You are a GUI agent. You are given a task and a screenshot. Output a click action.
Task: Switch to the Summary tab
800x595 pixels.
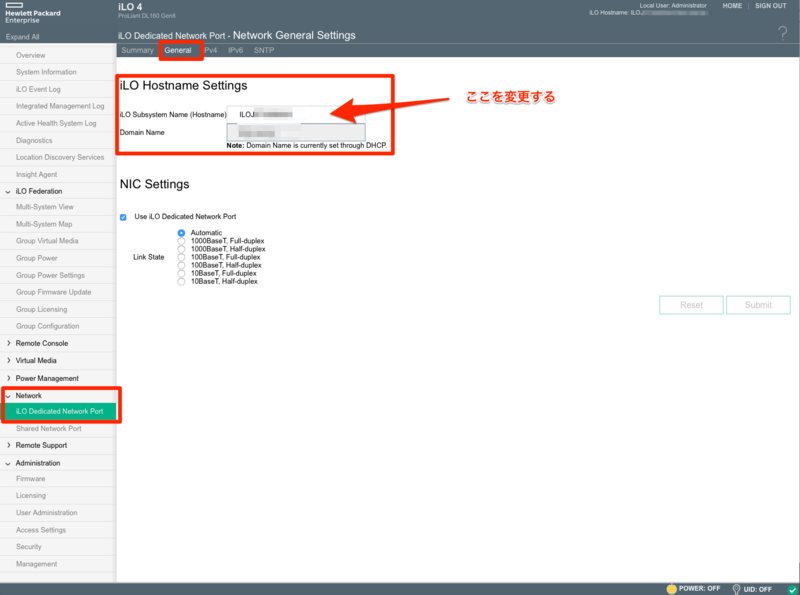coord(137,50)
